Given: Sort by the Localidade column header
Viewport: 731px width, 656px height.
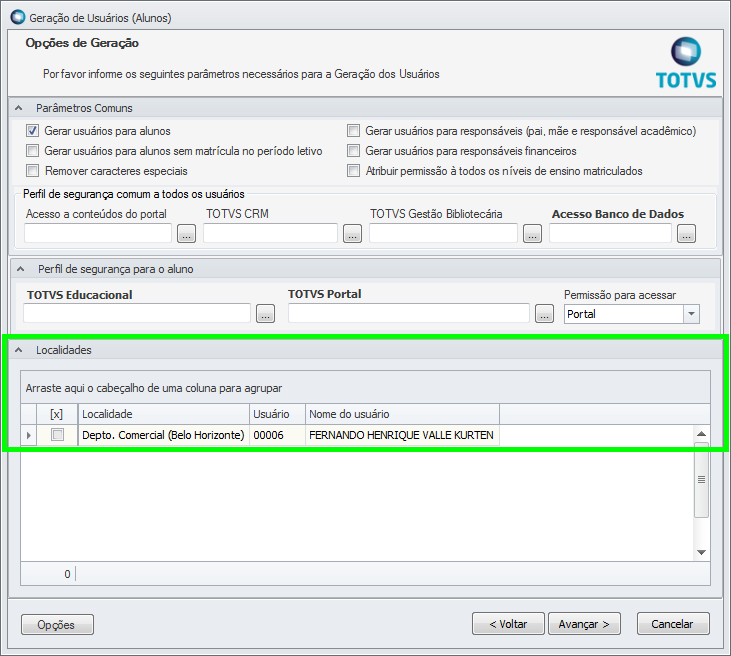Looking at the screenshot, I should pos(164,414).
